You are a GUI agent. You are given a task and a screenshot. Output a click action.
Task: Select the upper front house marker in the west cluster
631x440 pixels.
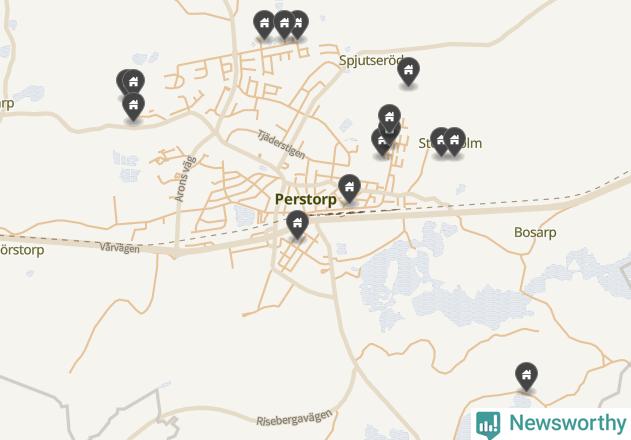pyautogui.click(x=133, y=83)
